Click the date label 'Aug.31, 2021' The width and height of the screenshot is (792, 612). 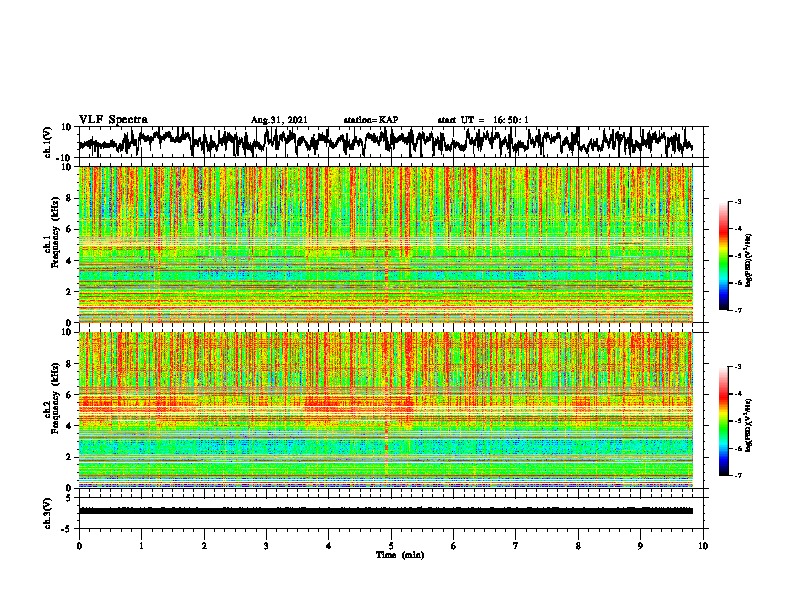pyautogui.click(x=279, y=120)
